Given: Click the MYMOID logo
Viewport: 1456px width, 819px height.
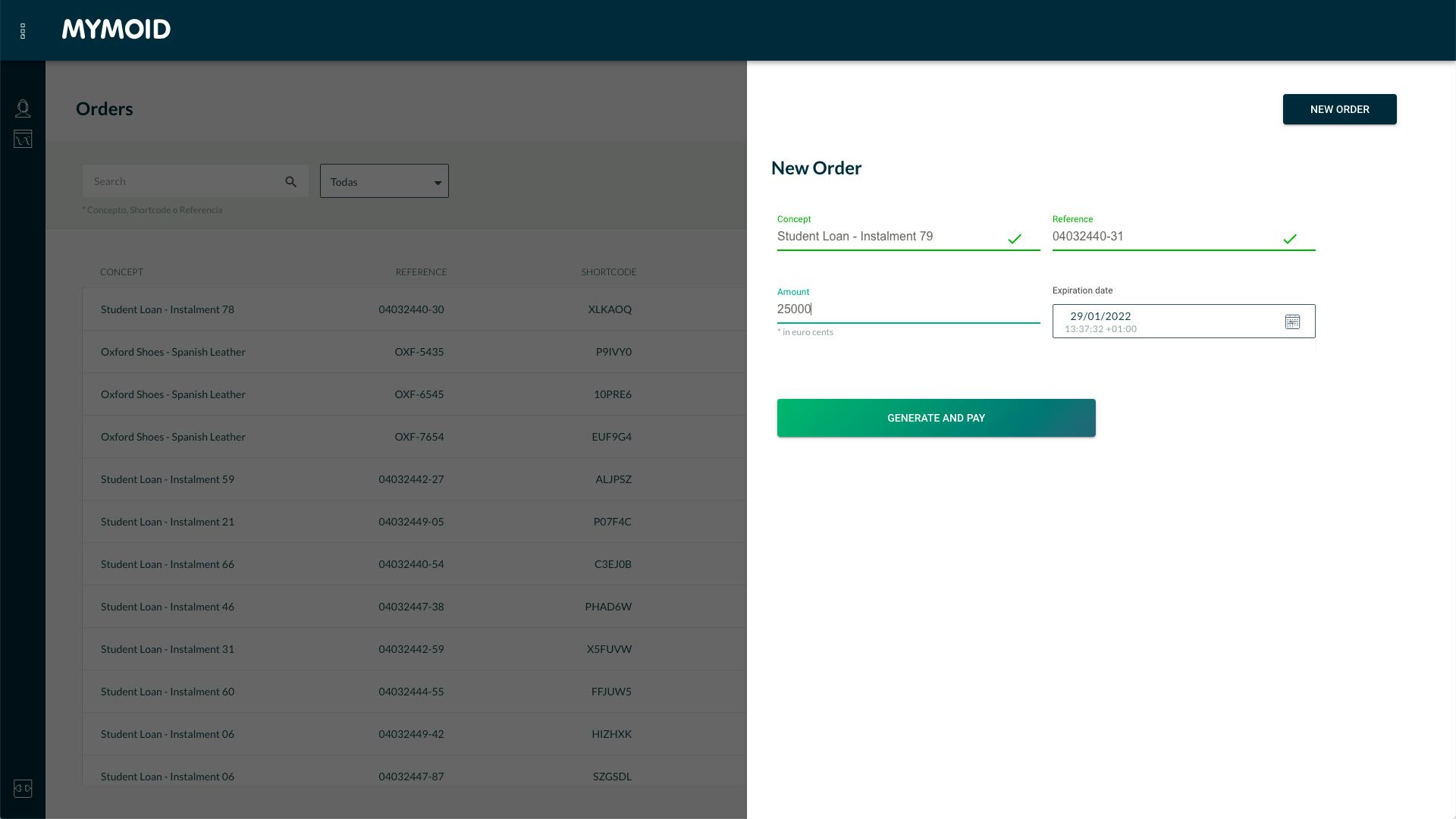Looking at the screenshot, I should (115, 30).
